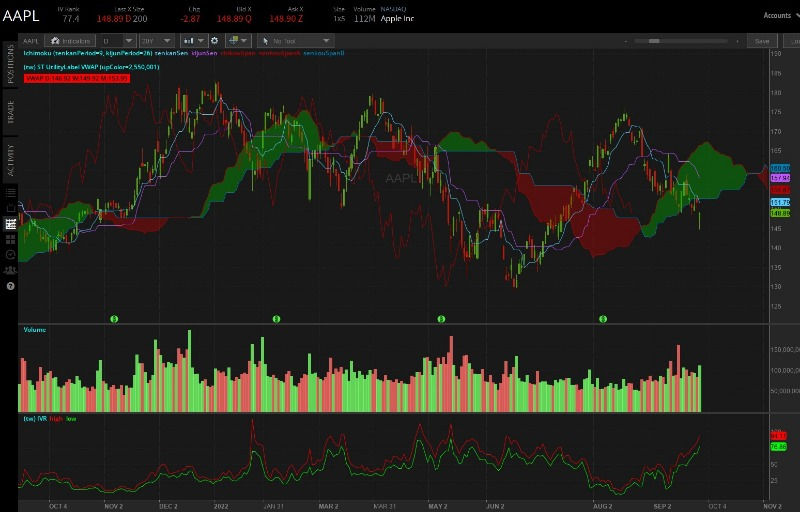The height and width of the screenshot is (512, 800).
Task: Click the Apple Inc company name
Action: (x=397, y=19)
